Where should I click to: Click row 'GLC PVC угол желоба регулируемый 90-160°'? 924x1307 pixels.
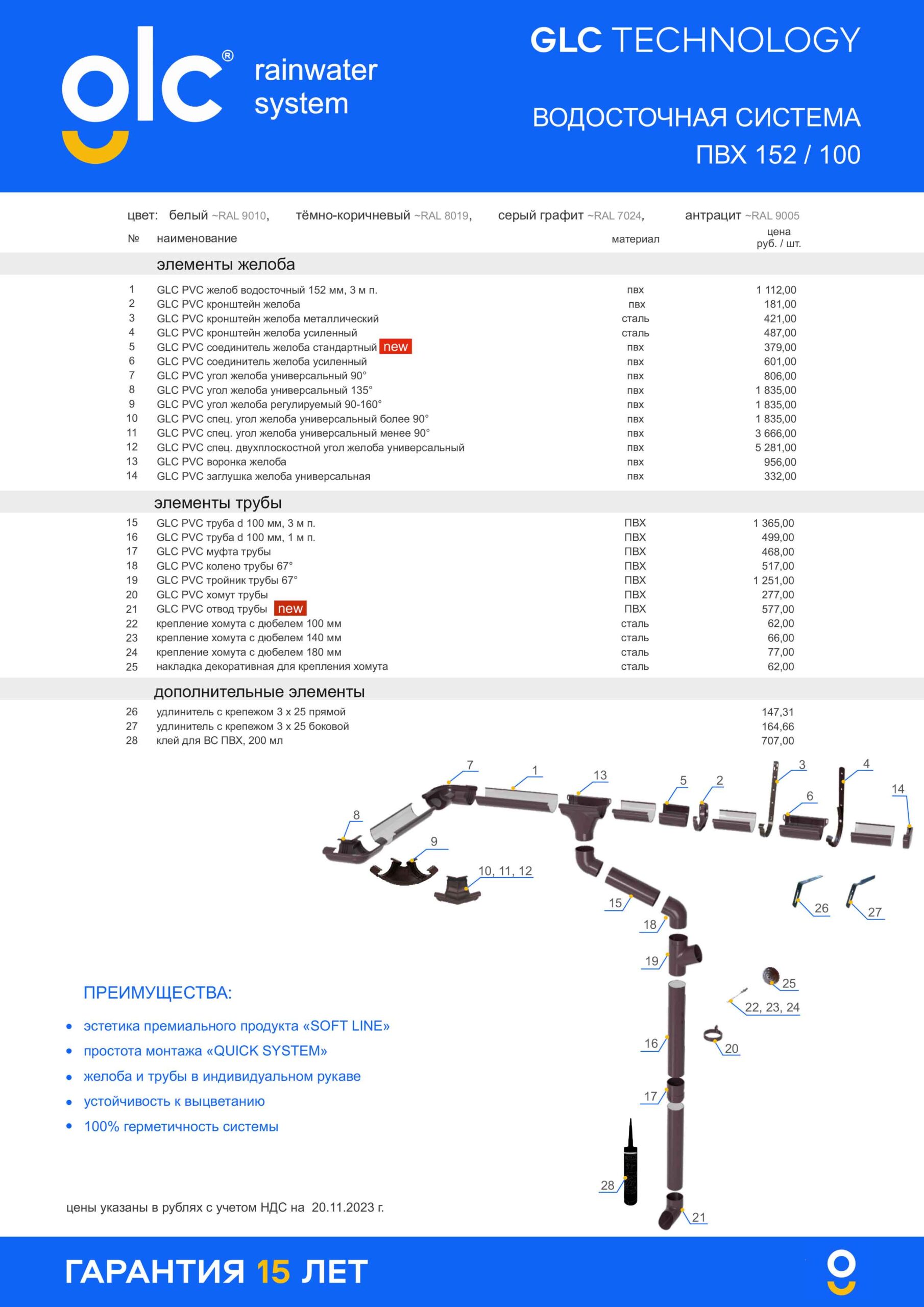461,404
